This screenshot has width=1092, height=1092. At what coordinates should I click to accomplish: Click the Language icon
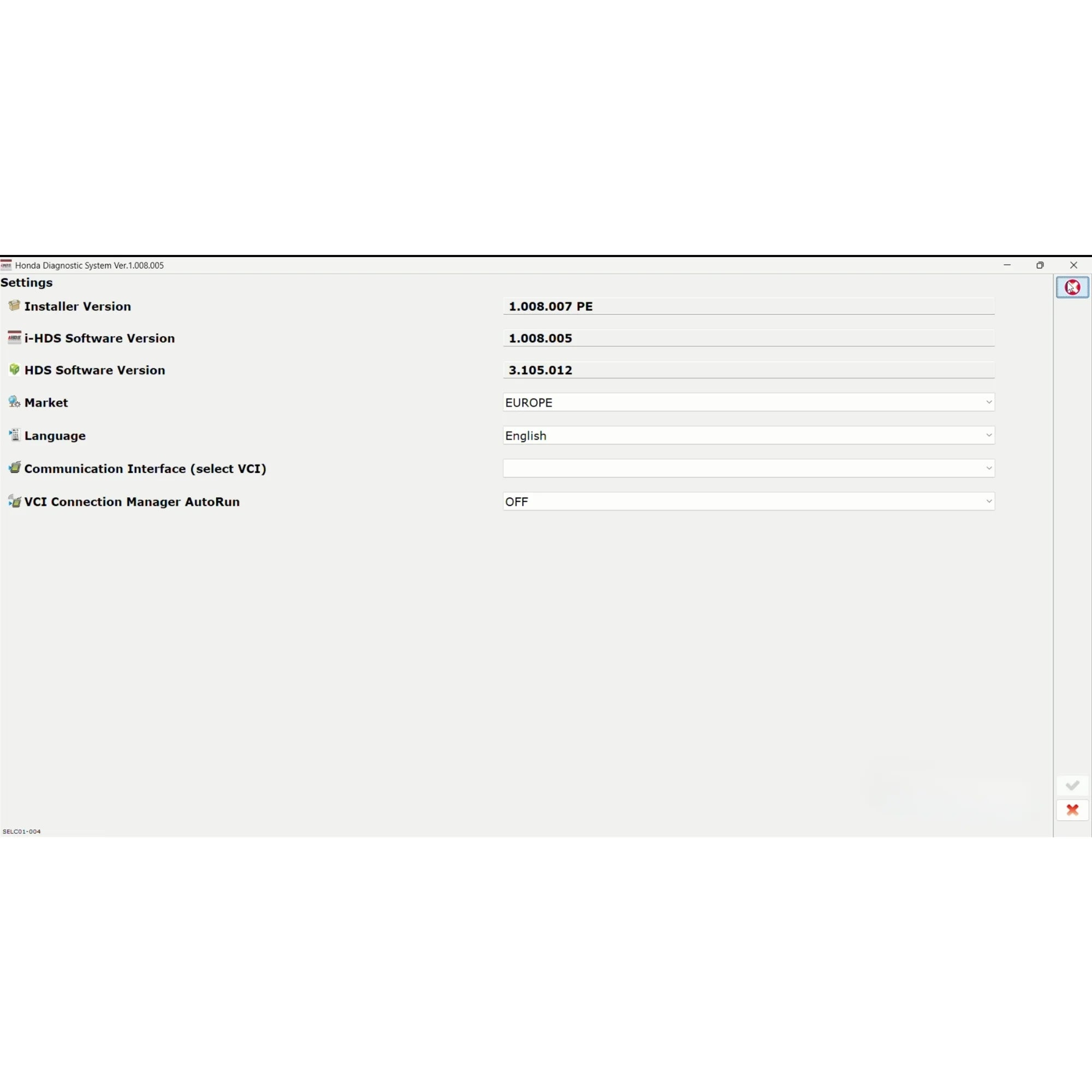tap(14, 435)
